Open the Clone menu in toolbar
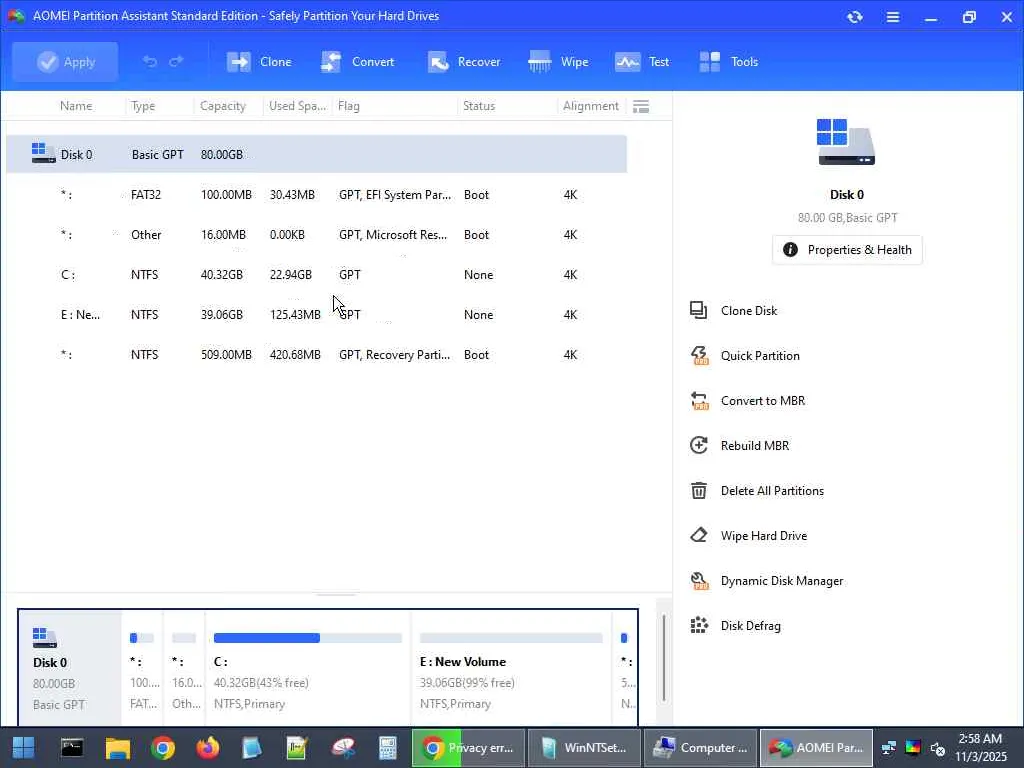1024x768 pixels. click(259, 62)
